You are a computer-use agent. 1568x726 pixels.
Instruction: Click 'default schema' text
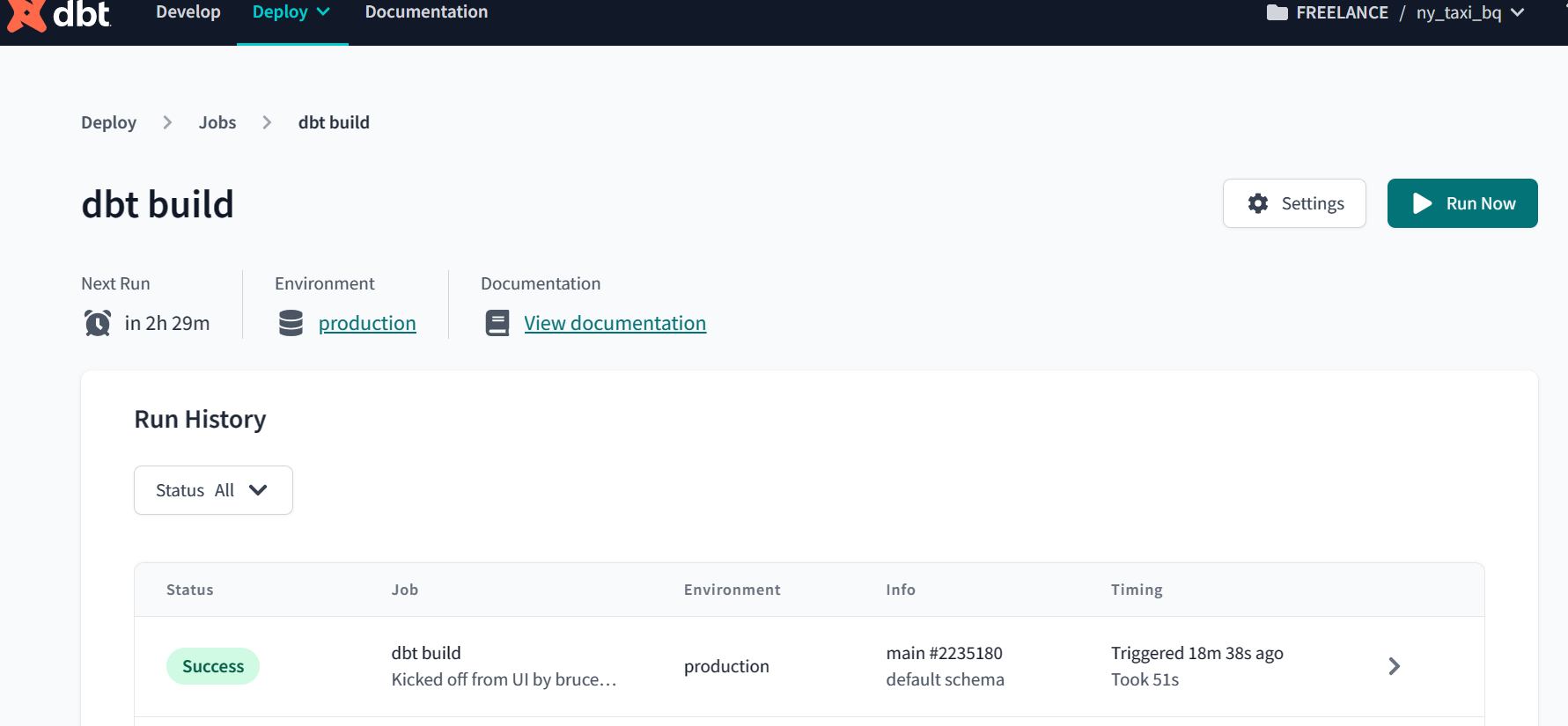coord(946,679)
